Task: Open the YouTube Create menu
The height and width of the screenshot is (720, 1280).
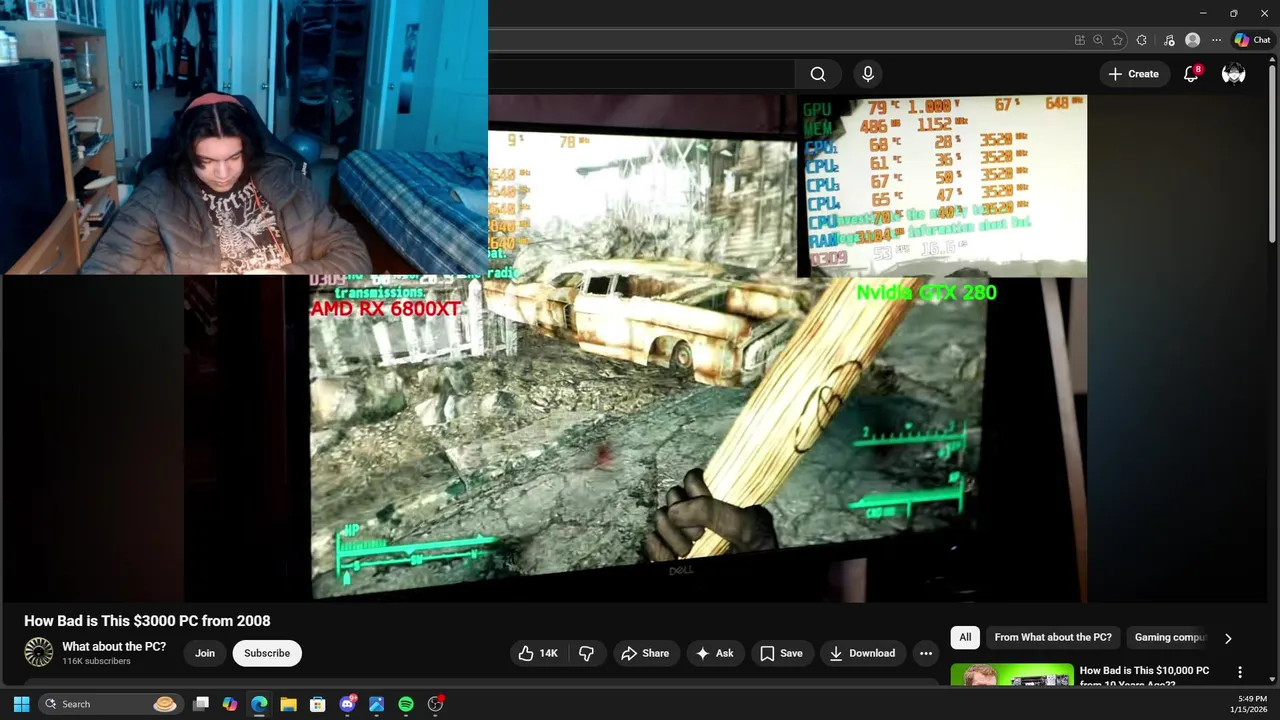Action: click(1133, 74)
